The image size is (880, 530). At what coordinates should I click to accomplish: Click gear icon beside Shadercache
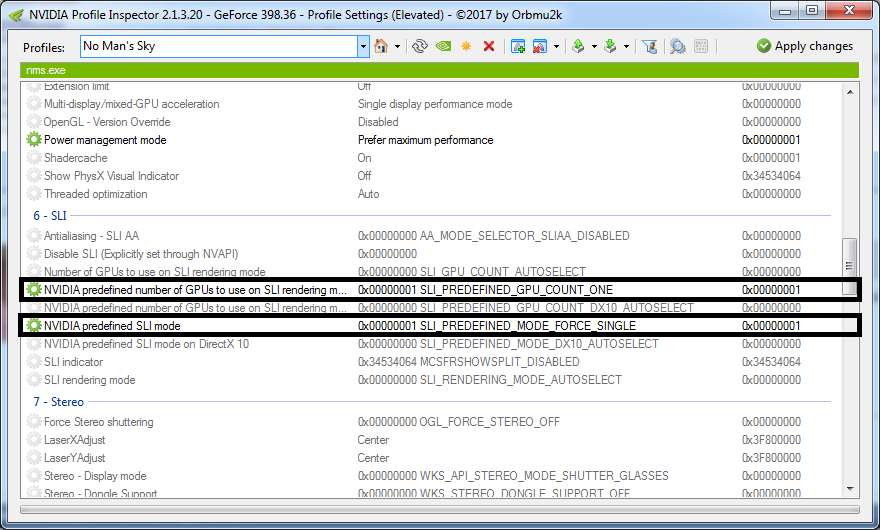click(x=34, y=157)
